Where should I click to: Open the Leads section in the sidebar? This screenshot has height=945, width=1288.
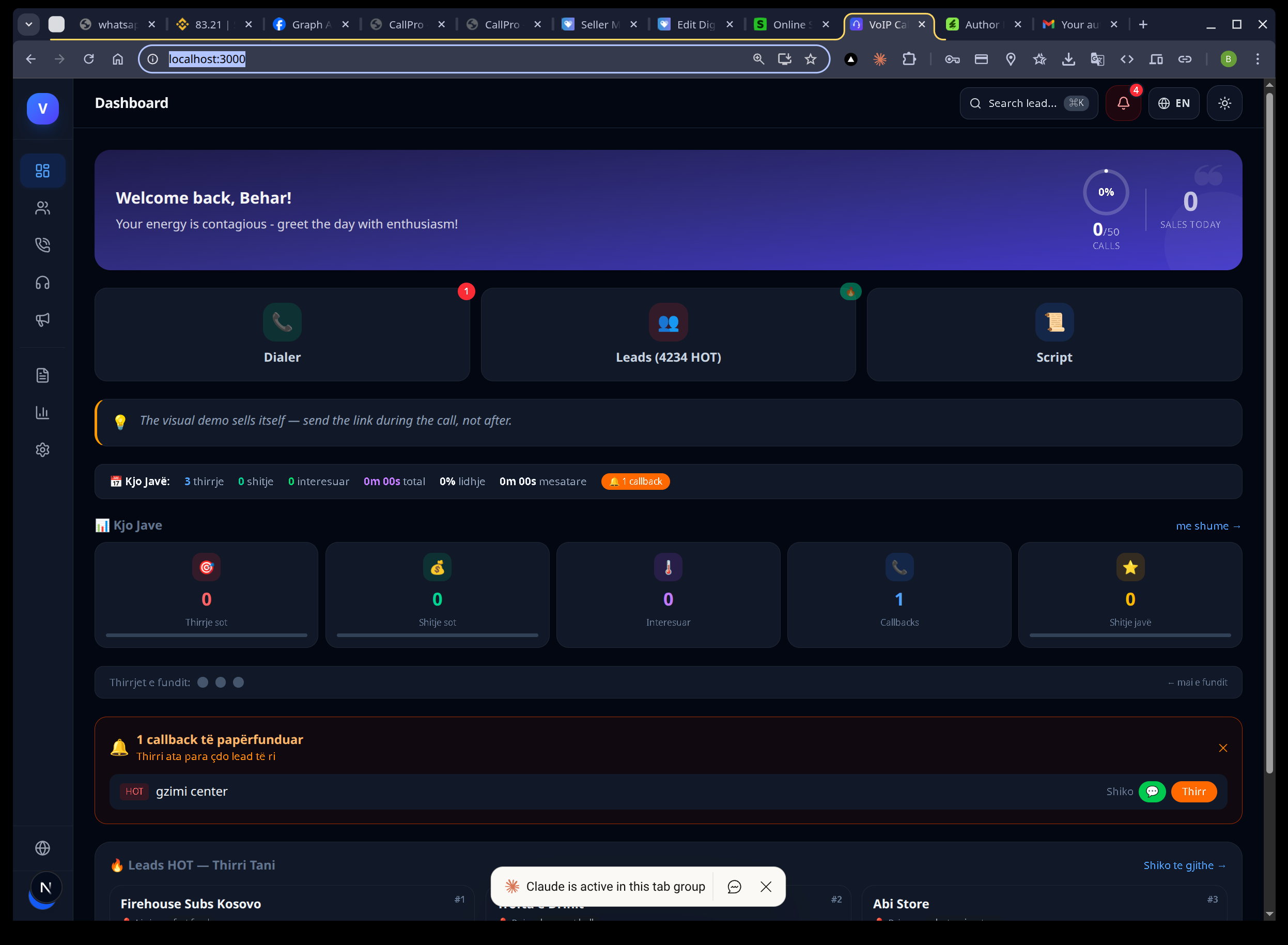[x=42, y=208]
